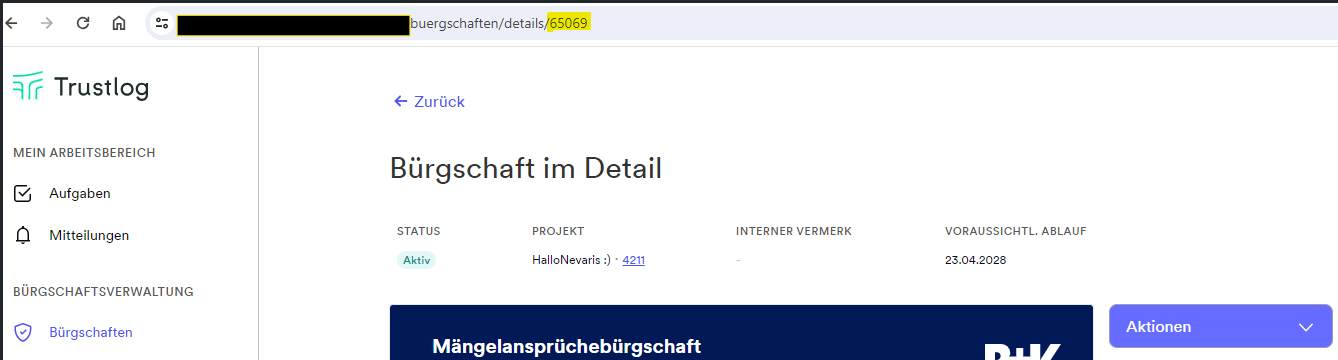Open project link 4211

633,260
